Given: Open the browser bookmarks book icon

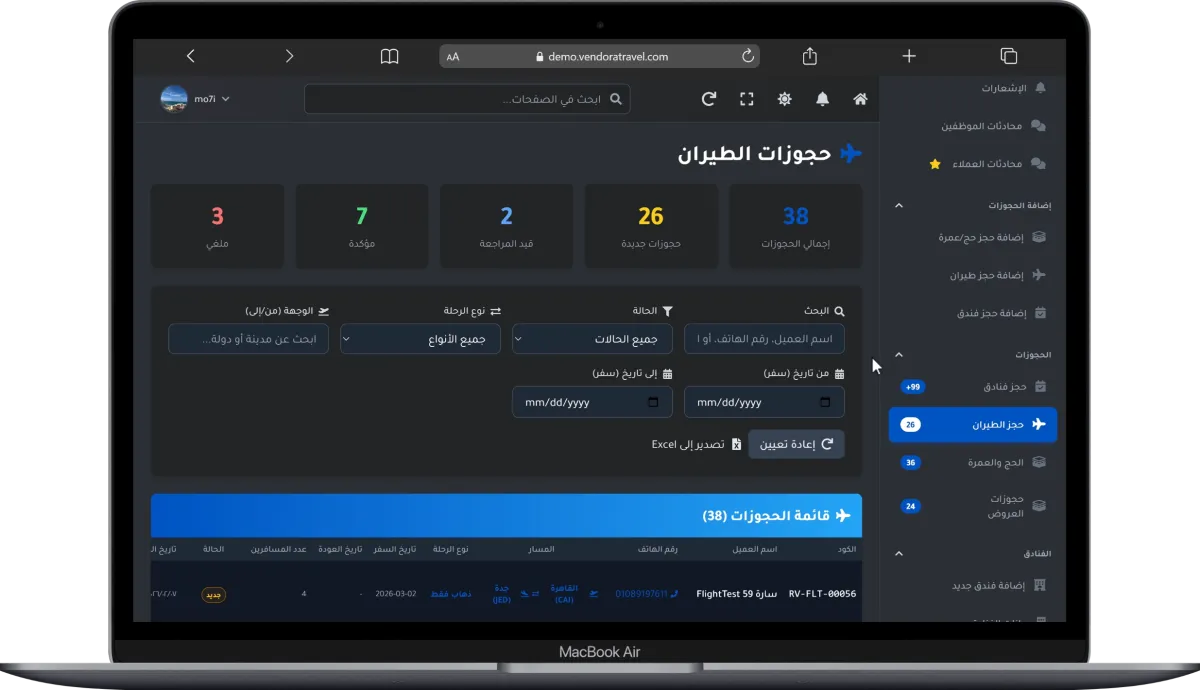Looking at the screenshot, I should click(x=389, y=56).
